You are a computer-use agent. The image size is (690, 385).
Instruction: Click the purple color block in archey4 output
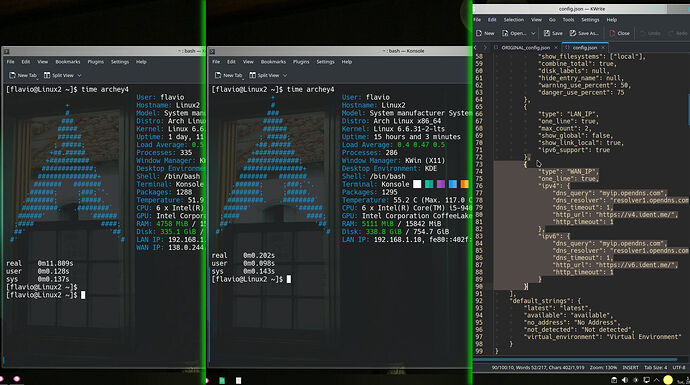441,184
